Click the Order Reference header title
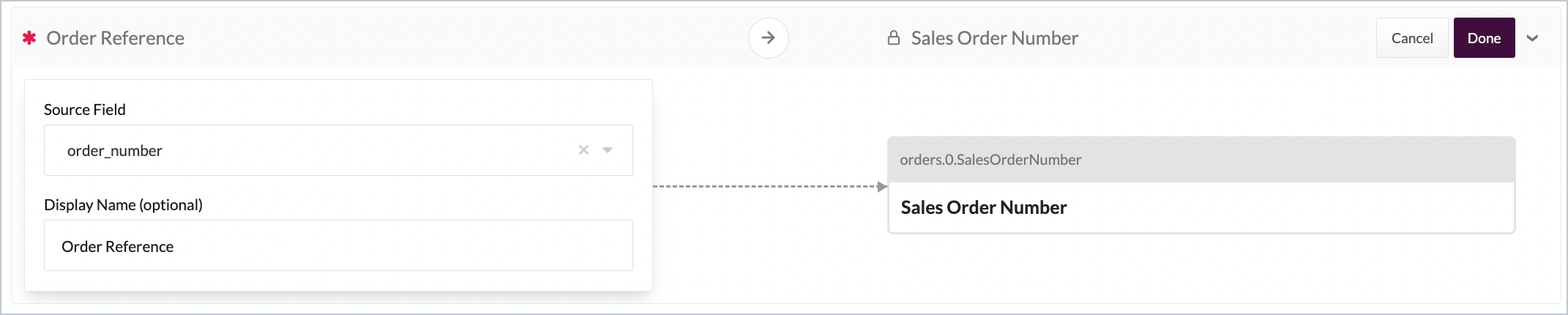 [115, 38]
